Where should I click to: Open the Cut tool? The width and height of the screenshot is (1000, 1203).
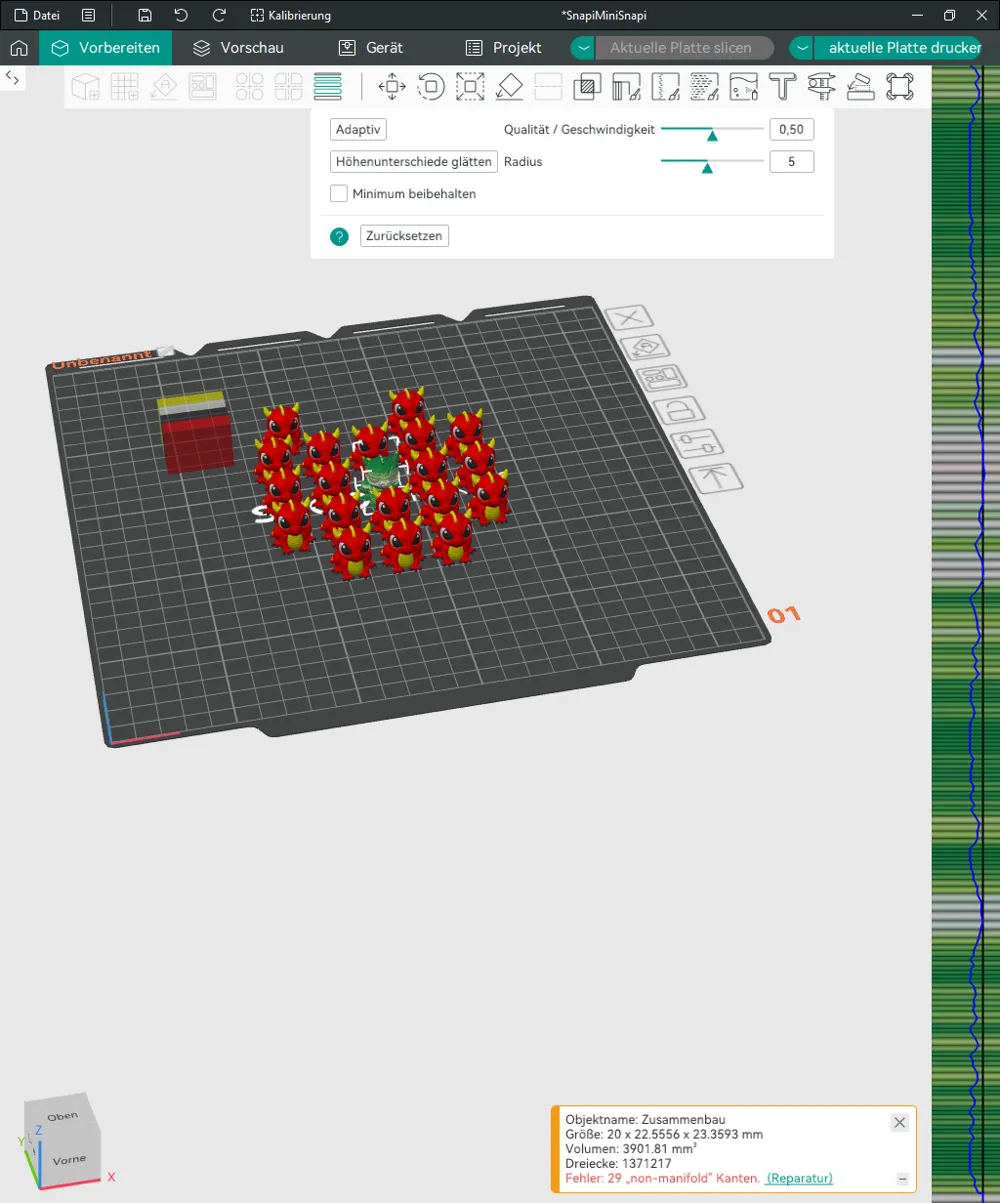point(548,87)
